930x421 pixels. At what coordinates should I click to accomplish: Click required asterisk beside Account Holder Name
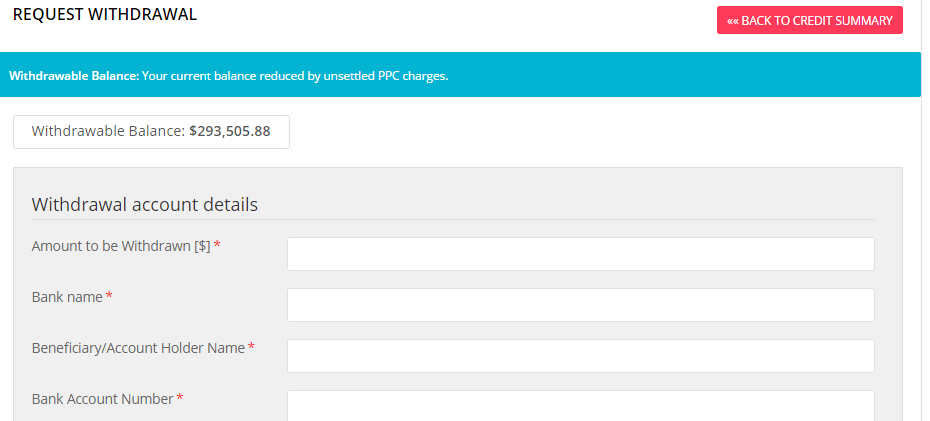(251, 347)
